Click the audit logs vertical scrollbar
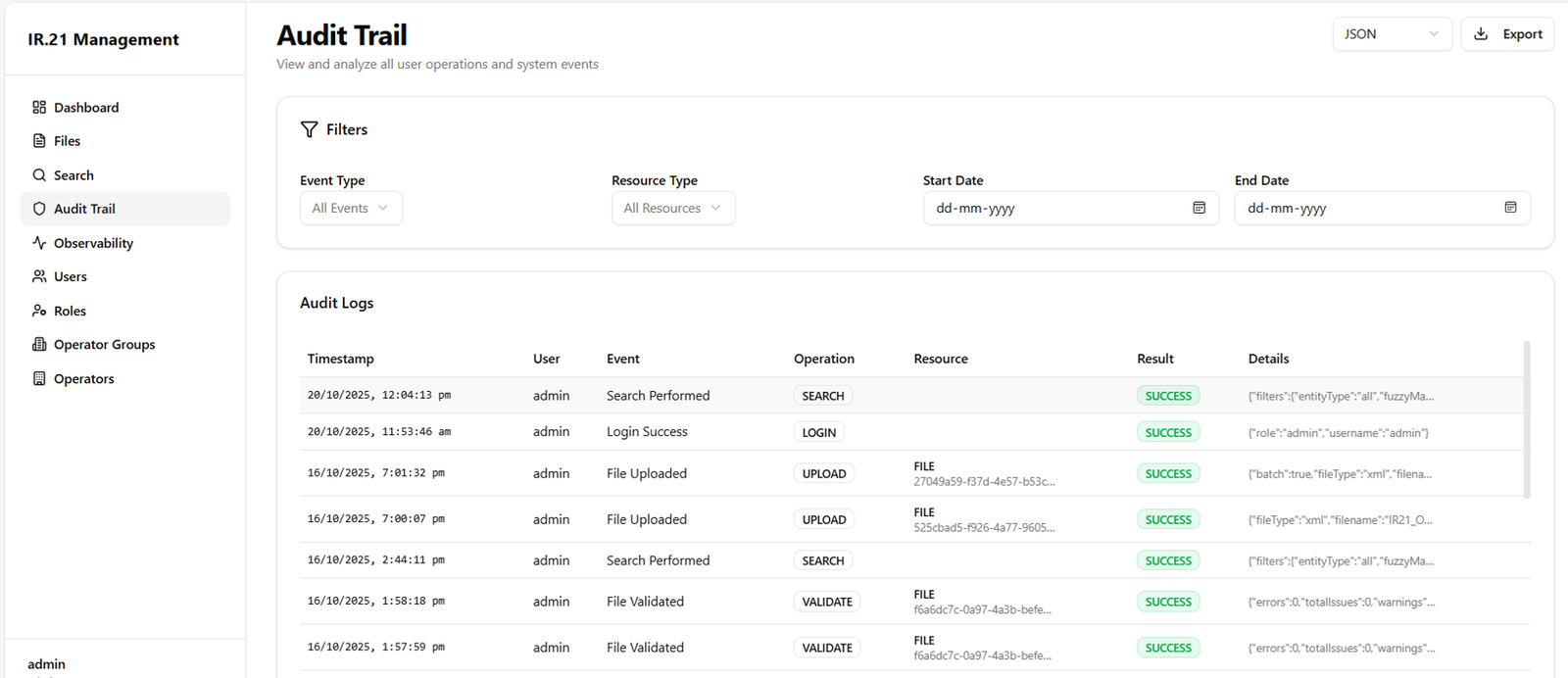The width and height of the screenshot is (1568, 678). pyautogui.click(x=1527, y=419)
